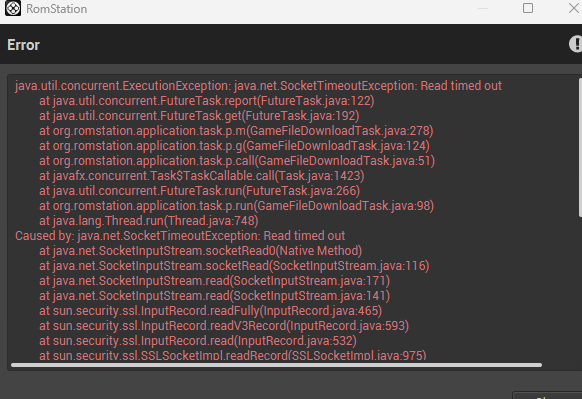Minimize the RomStation window

[483, 8]
